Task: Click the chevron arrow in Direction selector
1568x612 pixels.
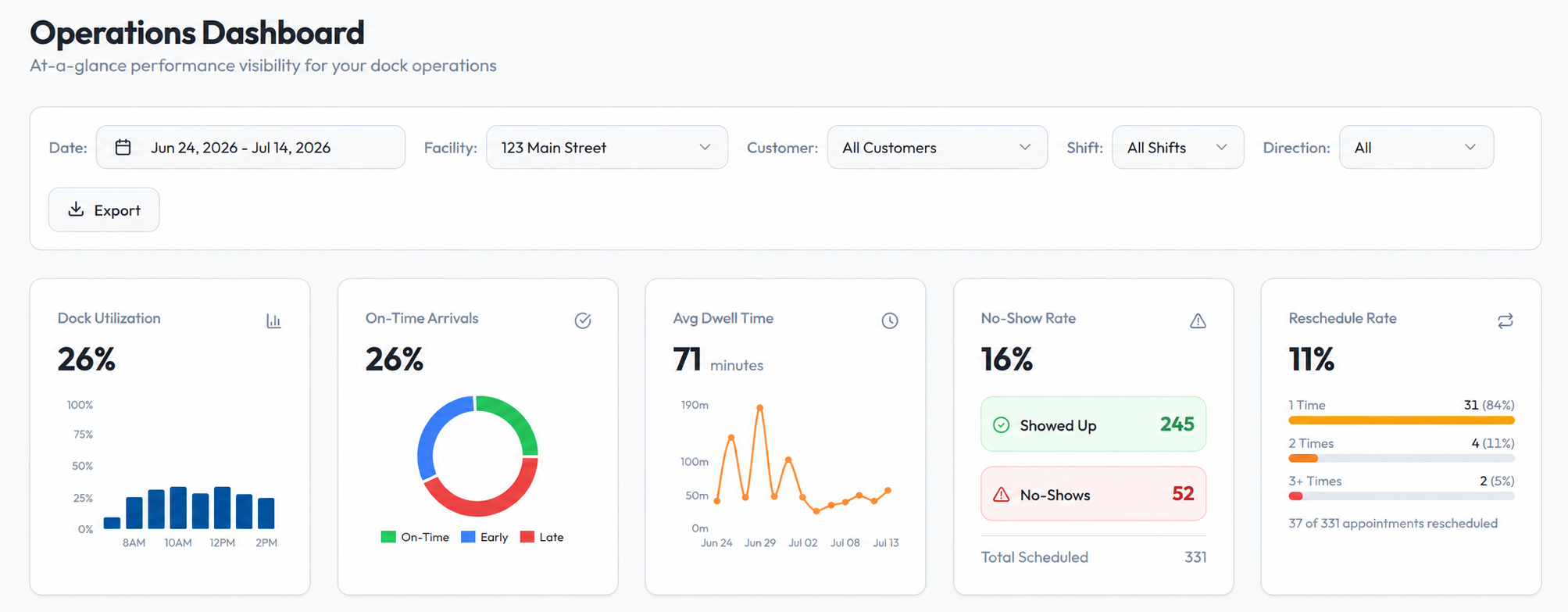Action: pos(1470,147)
